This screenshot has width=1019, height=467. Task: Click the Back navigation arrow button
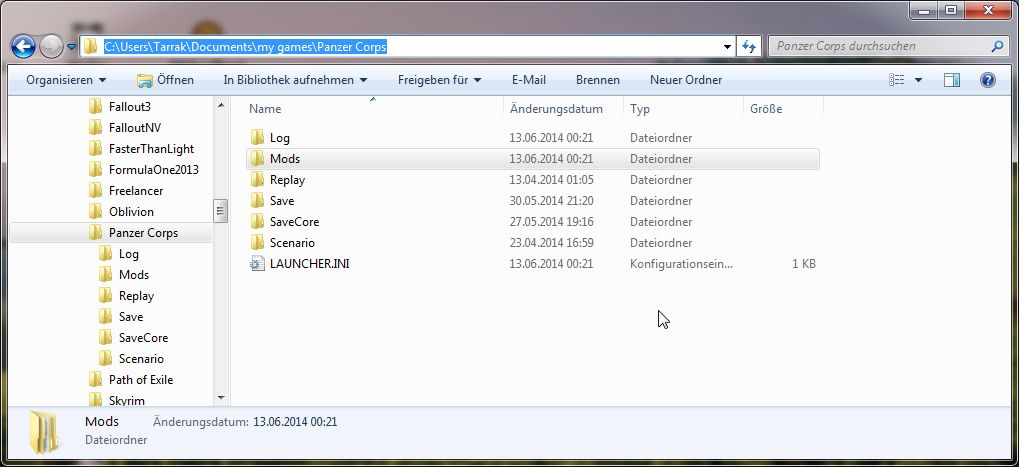pyautogui.click(x=23, y=46)
